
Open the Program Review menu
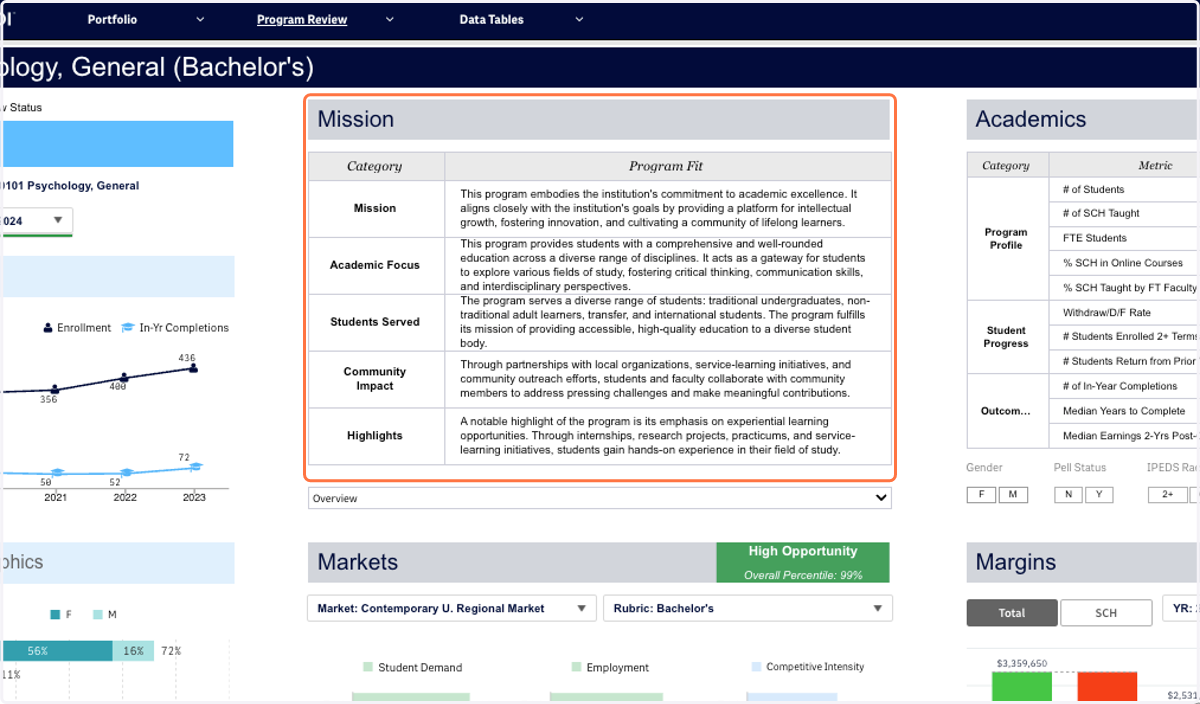point(302,19)
